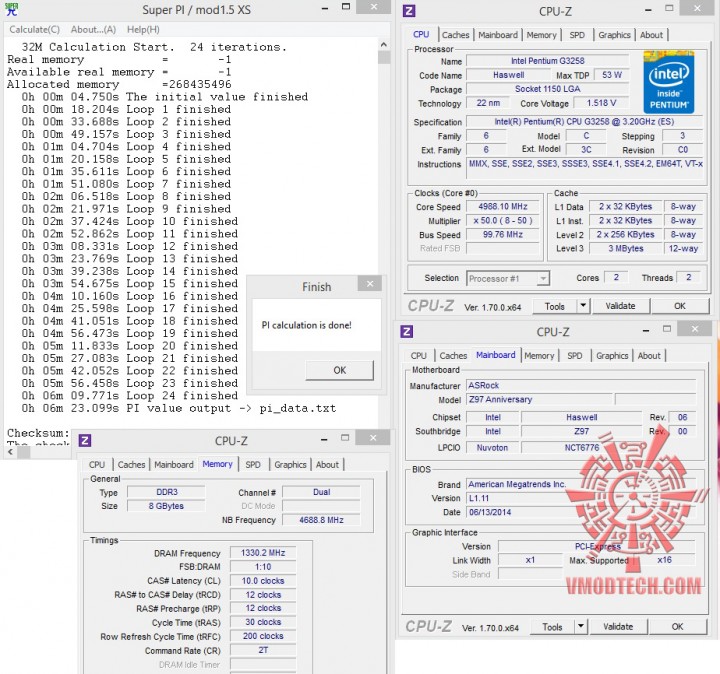This screenshot has width=720, height=674.
Task: Click Tools button in top CPU-Z window
Action: point(554,306)
